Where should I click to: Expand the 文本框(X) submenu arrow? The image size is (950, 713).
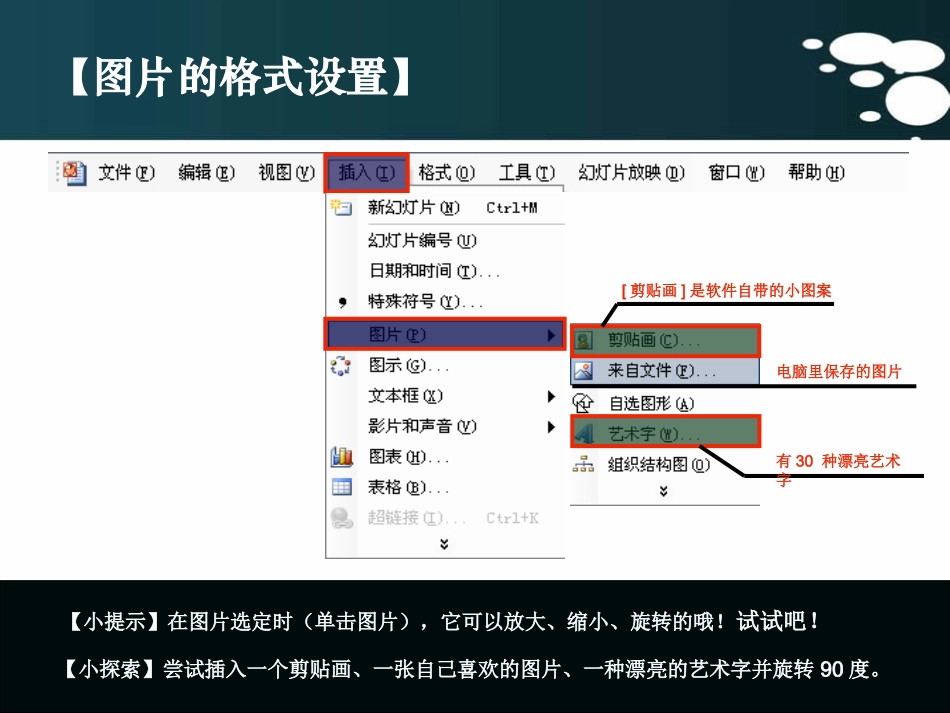pos(551,396)
